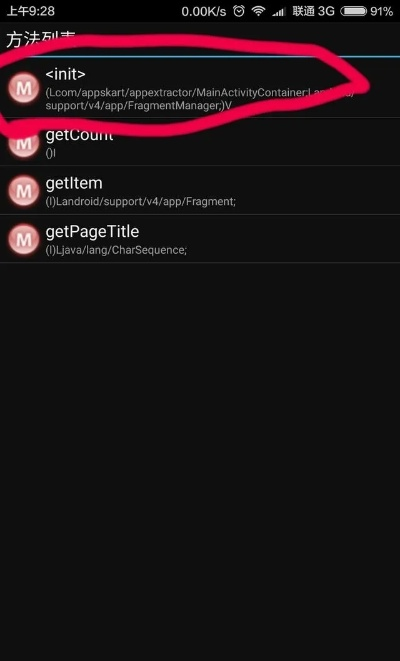Tap the 91% battery percentage text

[381, 11]
